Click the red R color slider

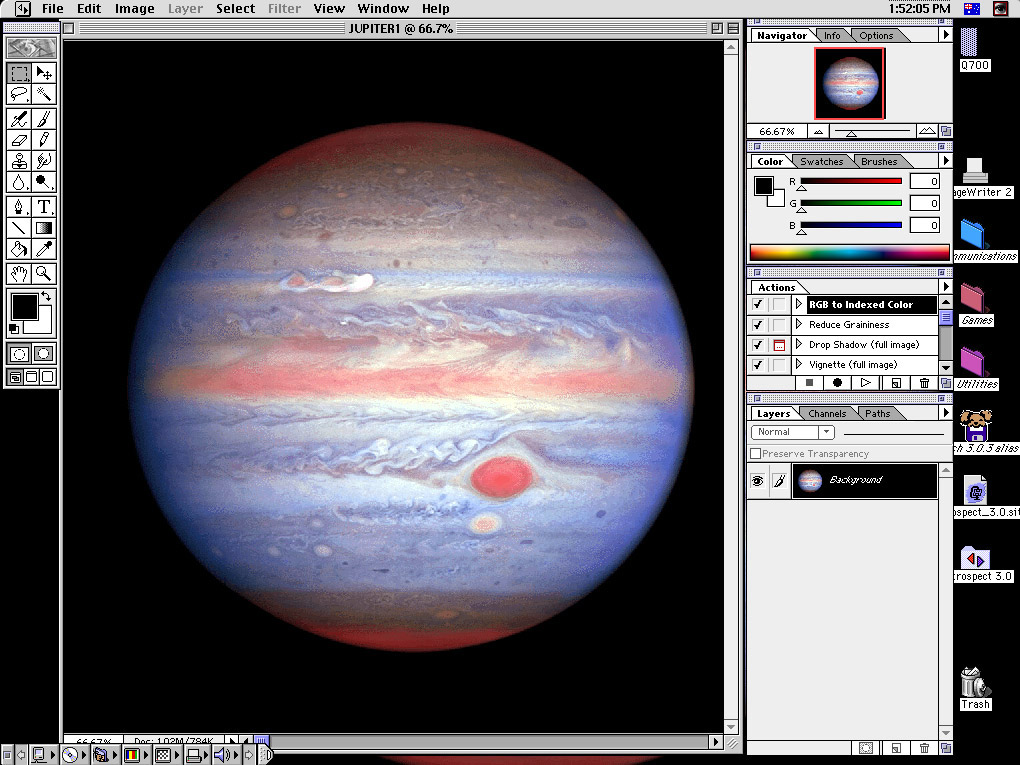(x=851, y=181)
